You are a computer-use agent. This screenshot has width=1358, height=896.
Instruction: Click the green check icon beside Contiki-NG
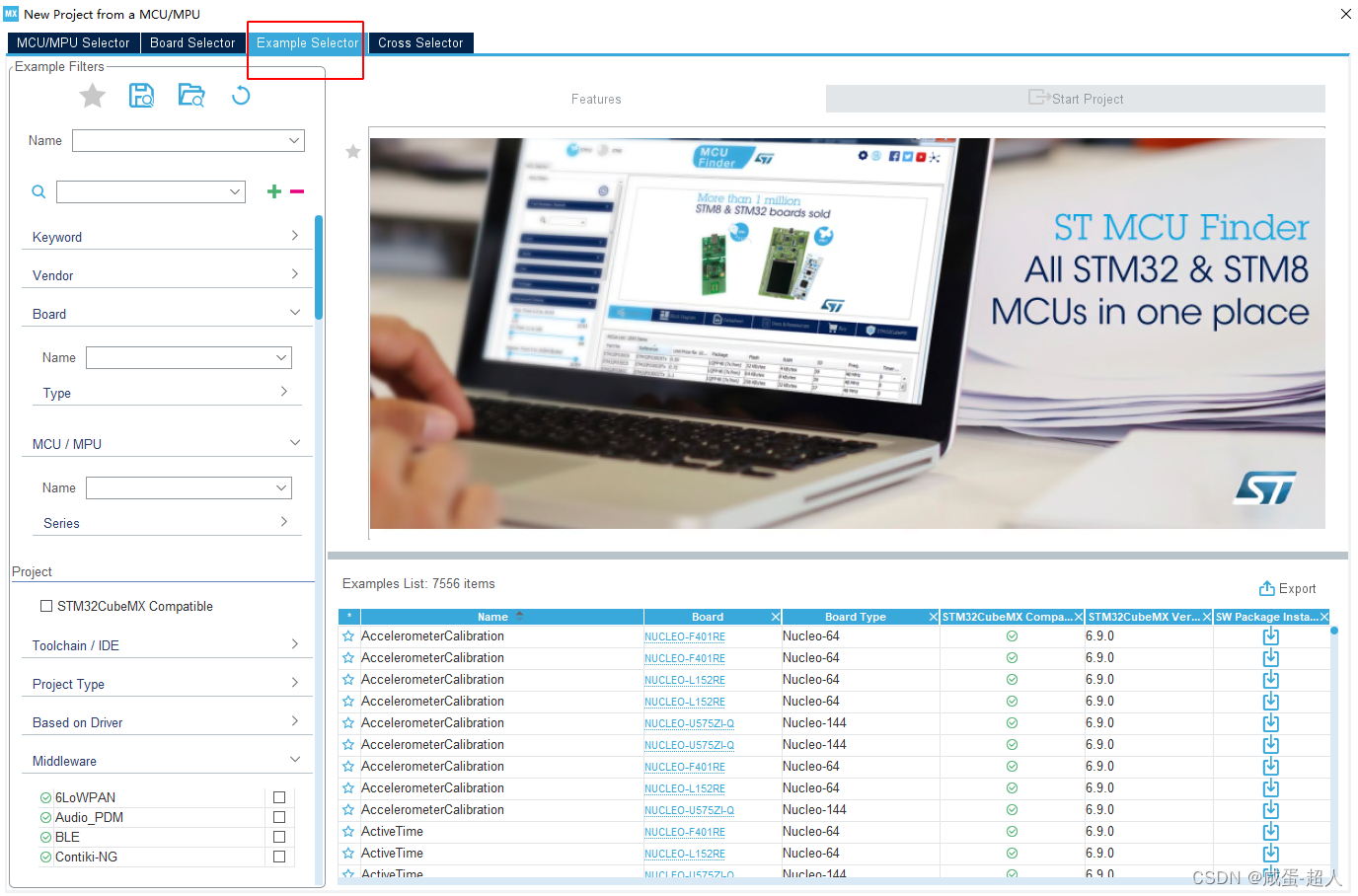tap(45, 857)
